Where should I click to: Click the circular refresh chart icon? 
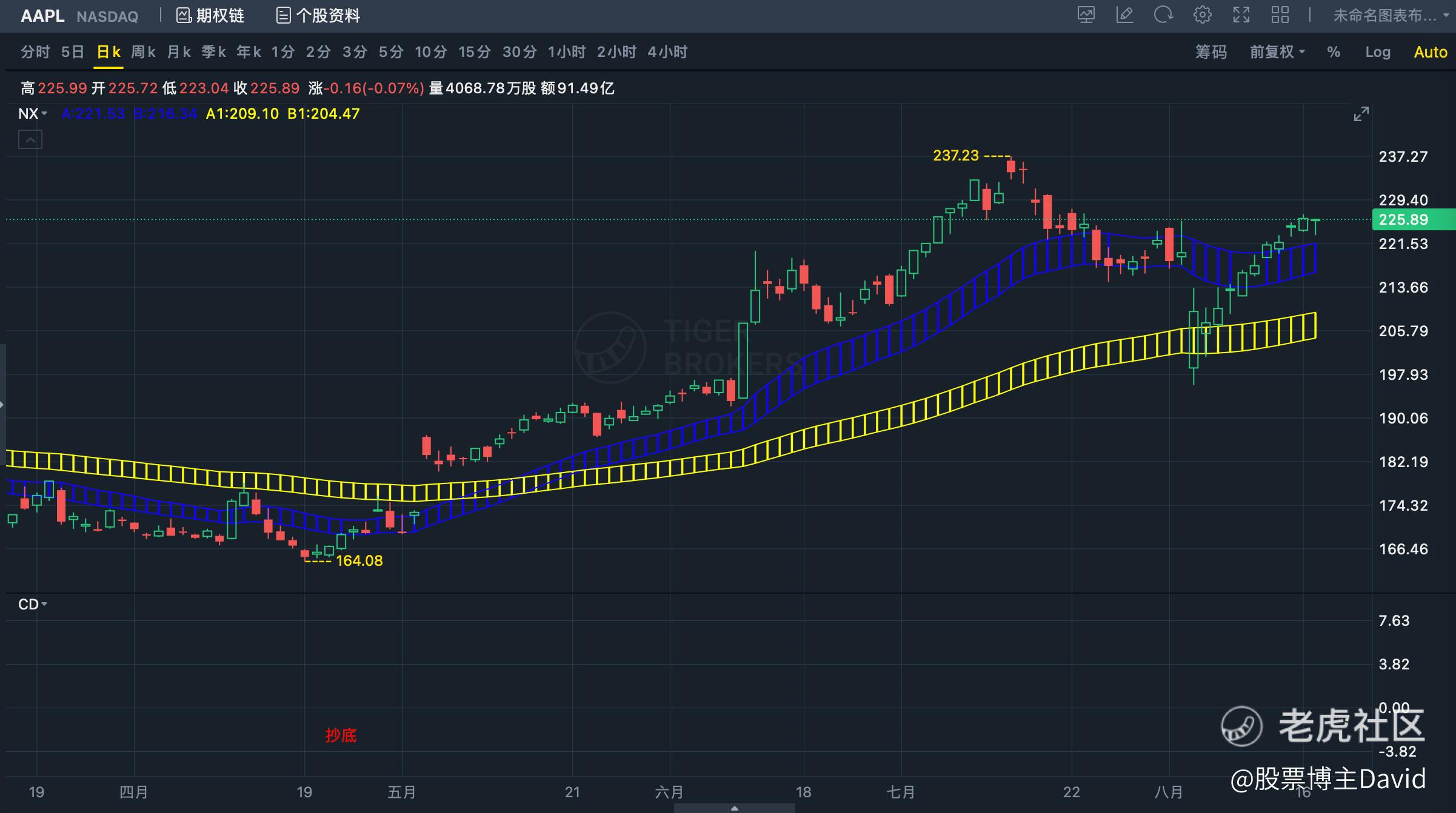coord(1163,15)
